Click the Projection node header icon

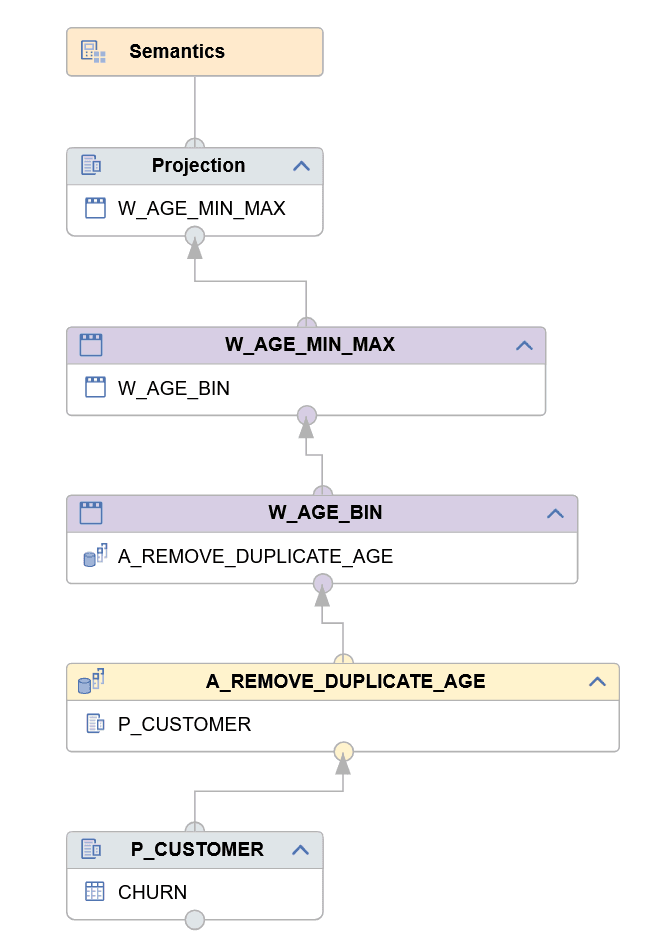(x=91, y=165)
